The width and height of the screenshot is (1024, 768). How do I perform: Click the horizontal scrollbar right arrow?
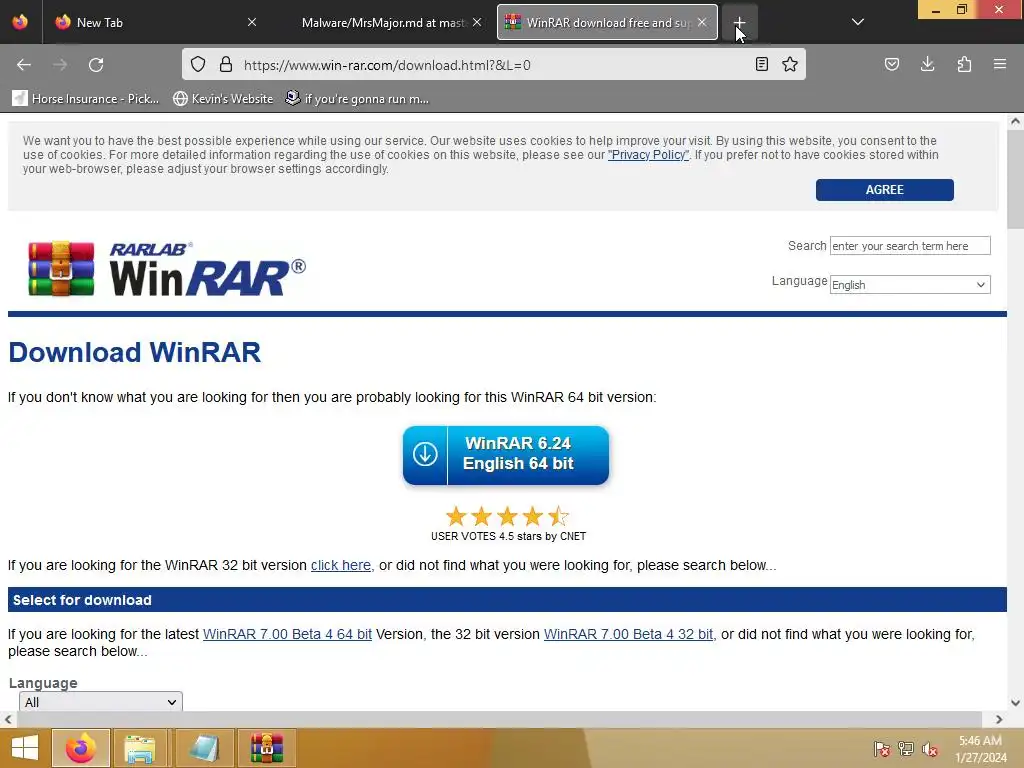tap(999, 719)
